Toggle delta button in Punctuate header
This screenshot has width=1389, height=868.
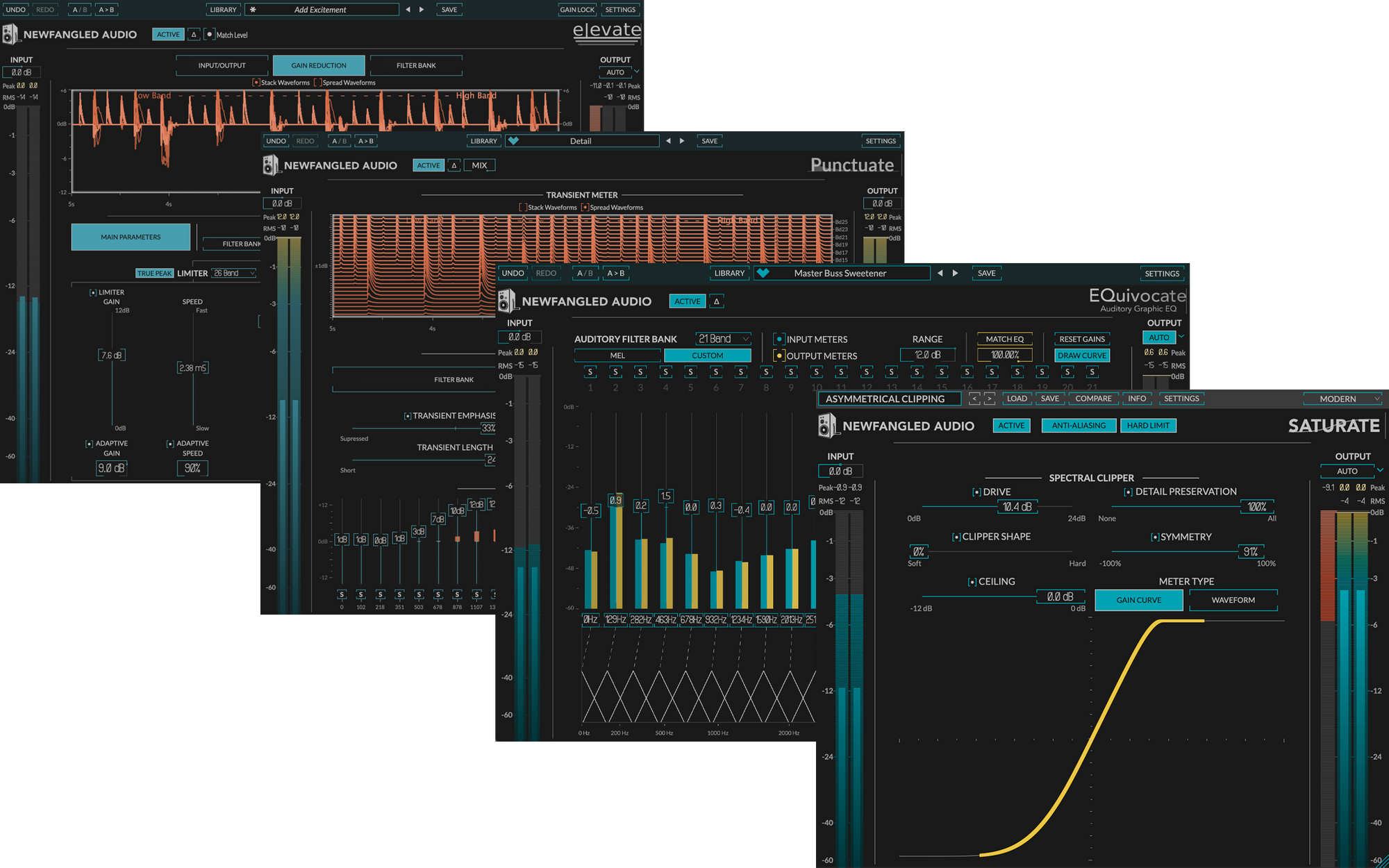click(x=454, y=165)
